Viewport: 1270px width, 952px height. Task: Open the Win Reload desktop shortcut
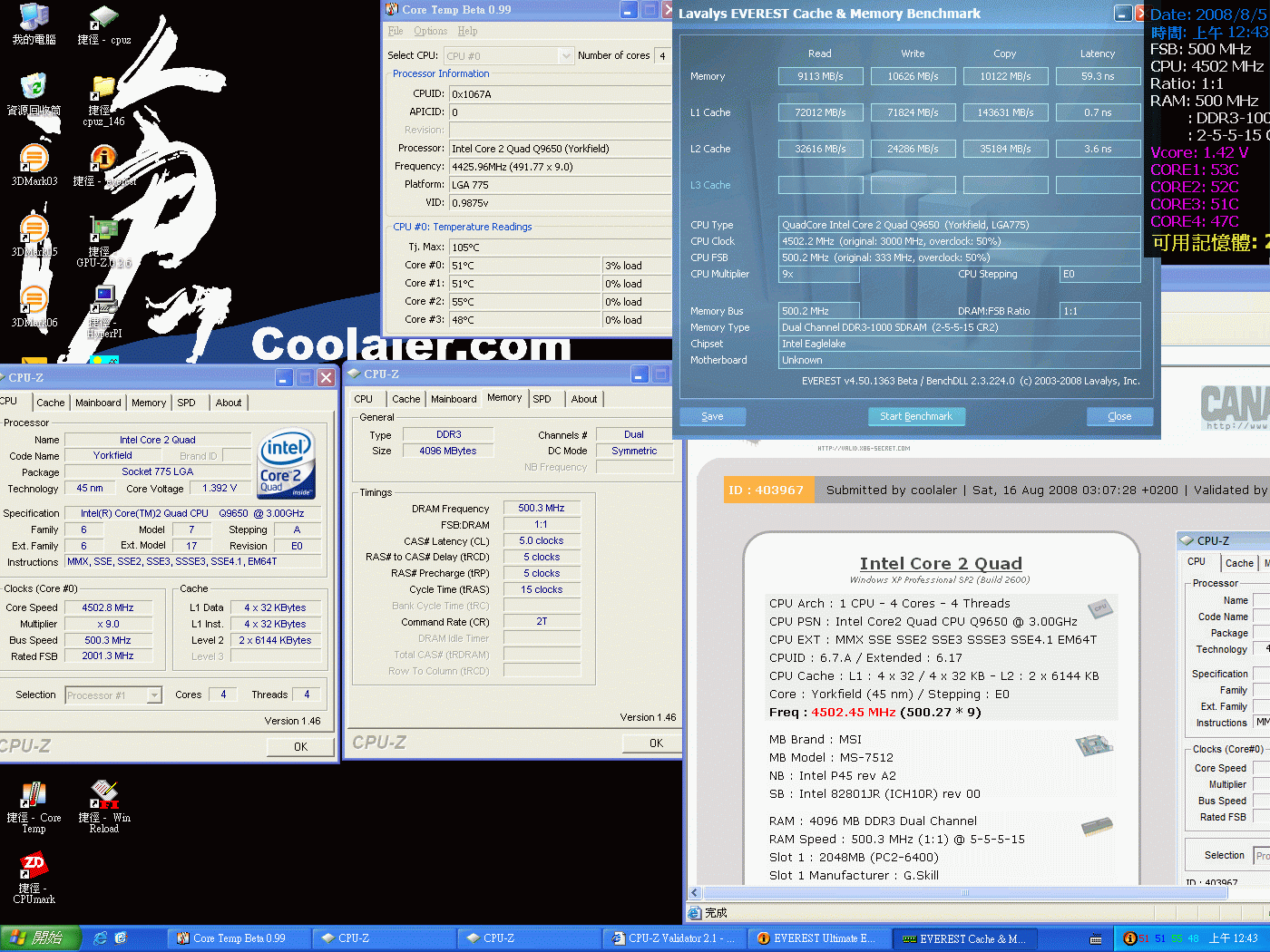[104, 796]
